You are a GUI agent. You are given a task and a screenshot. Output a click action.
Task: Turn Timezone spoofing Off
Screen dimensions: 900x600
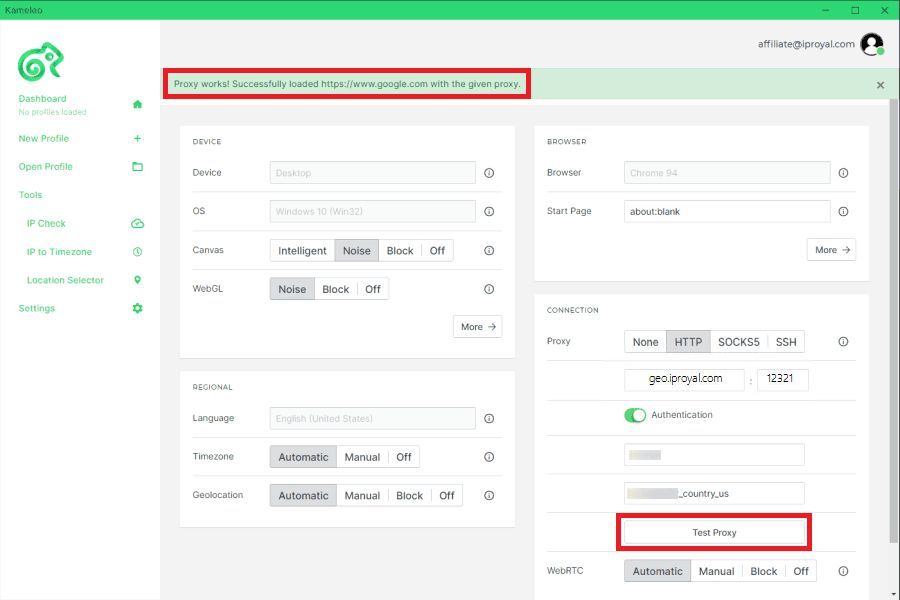pos(404,457)
